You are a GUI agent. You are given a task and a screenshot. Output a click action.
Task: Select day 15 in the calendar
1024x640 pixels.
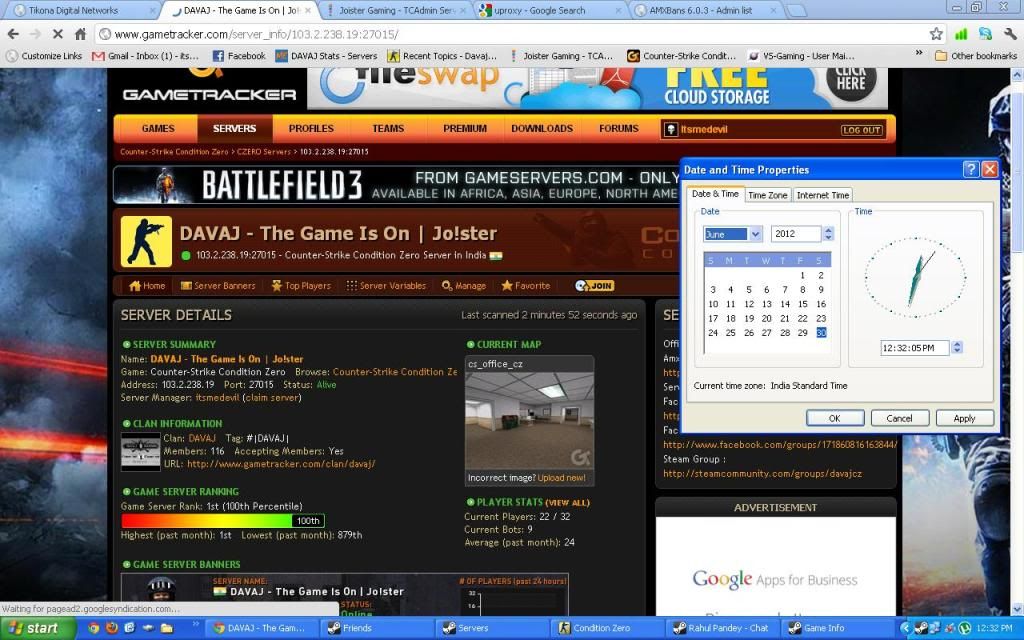point(803,304)
